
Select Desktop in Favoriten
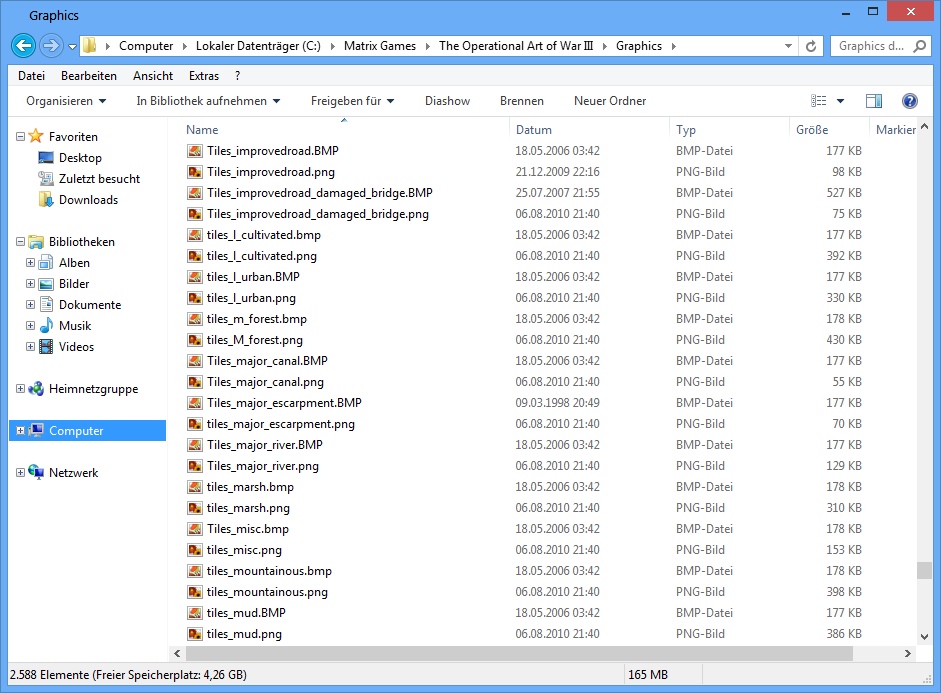pos(80,158)
